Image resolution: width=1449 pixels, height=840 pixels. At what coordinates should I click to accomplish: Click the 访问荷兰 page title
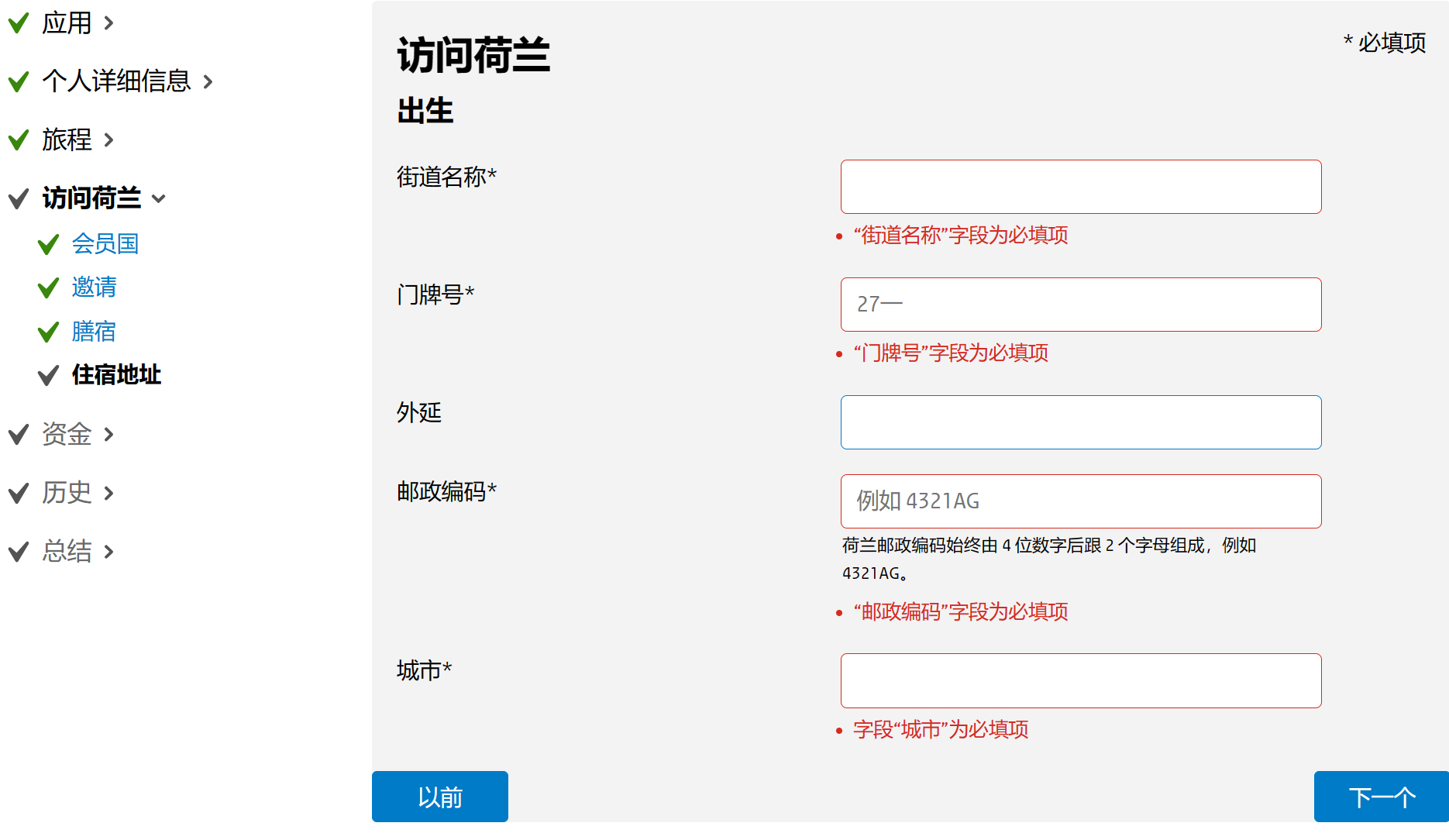(x=473, y=56)
